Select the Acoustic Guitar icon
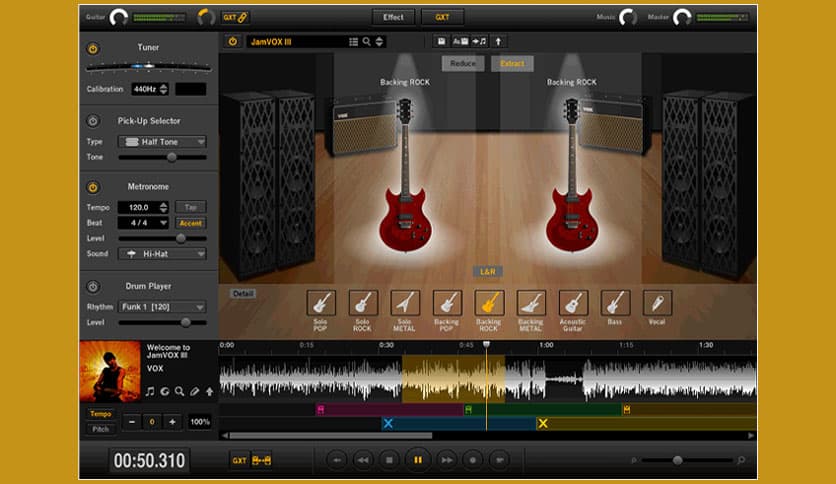This screenshot has height=484, width=836. (573, 303)
